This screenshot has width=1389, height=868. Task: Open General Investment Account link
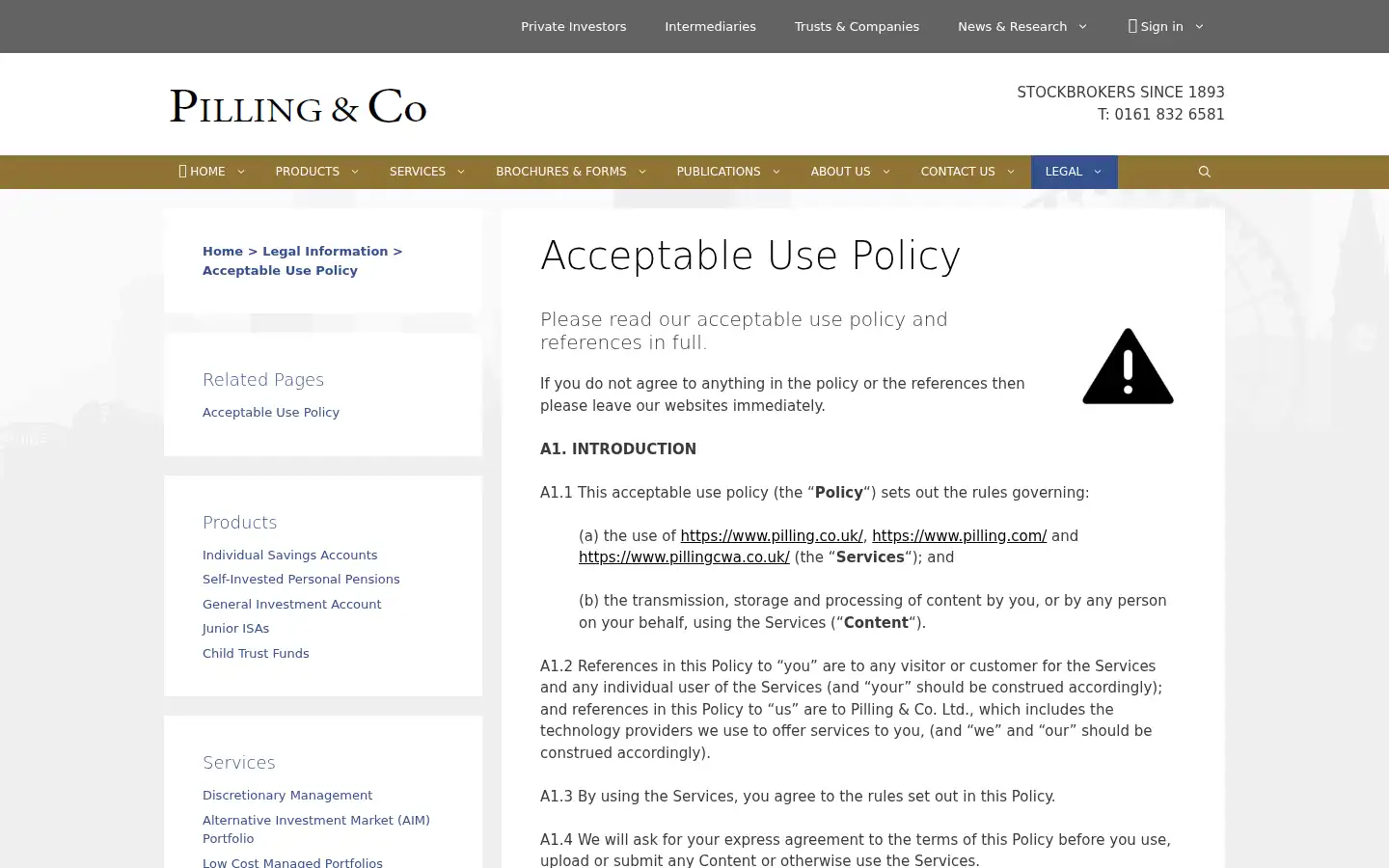[292, 604]
